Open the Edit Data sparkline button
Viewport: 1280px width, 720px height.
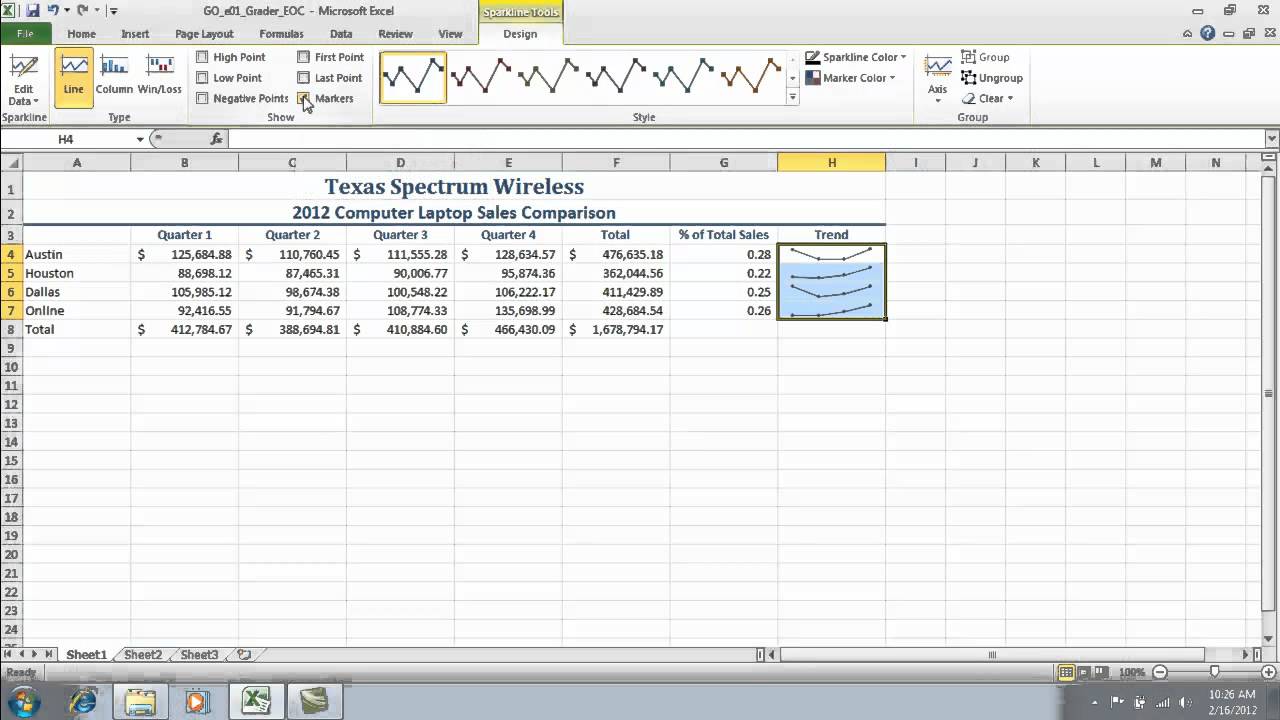[23, 79]
